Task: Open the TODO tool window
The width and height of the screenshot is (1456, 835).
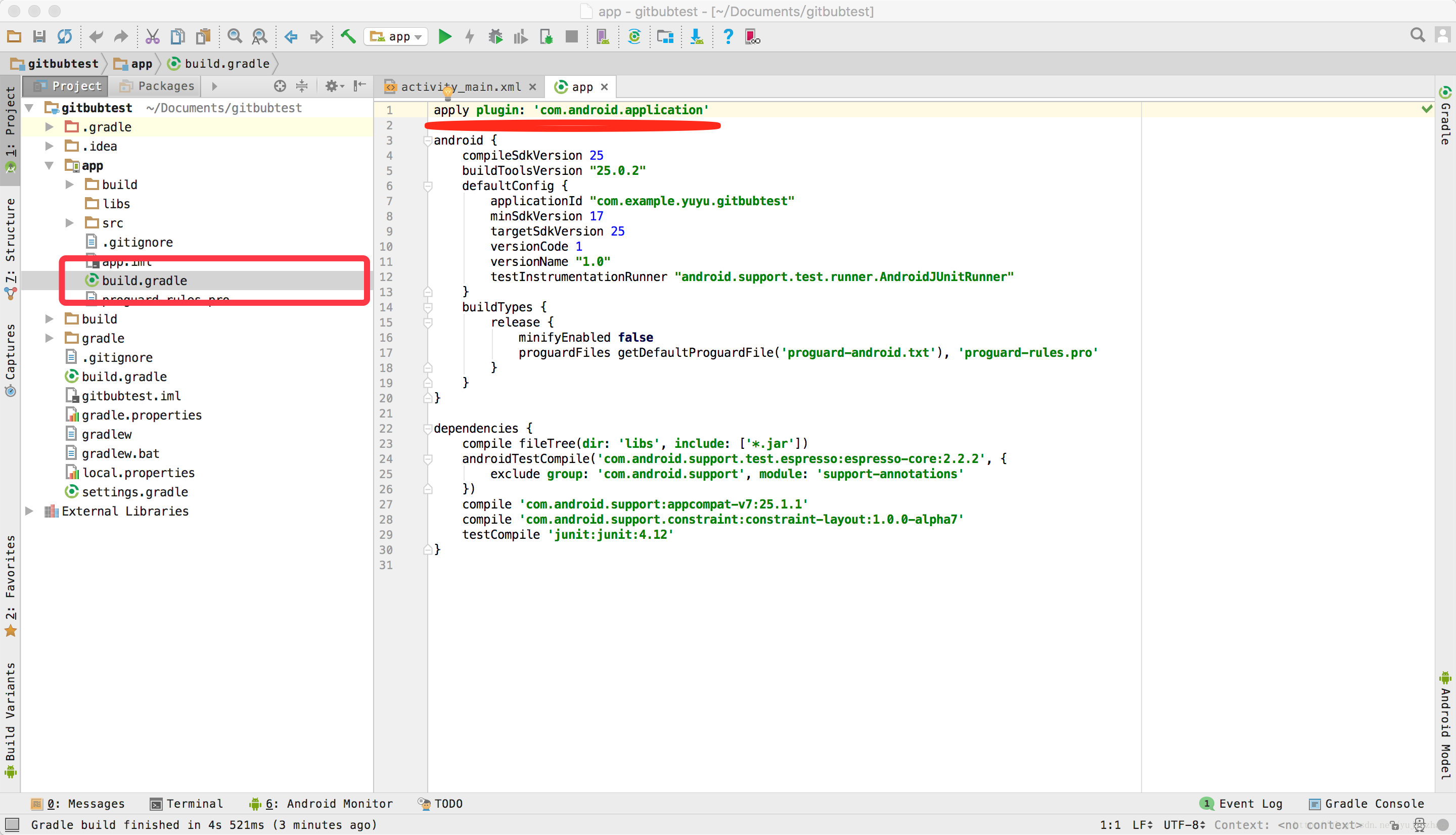Action: [440, 804]
